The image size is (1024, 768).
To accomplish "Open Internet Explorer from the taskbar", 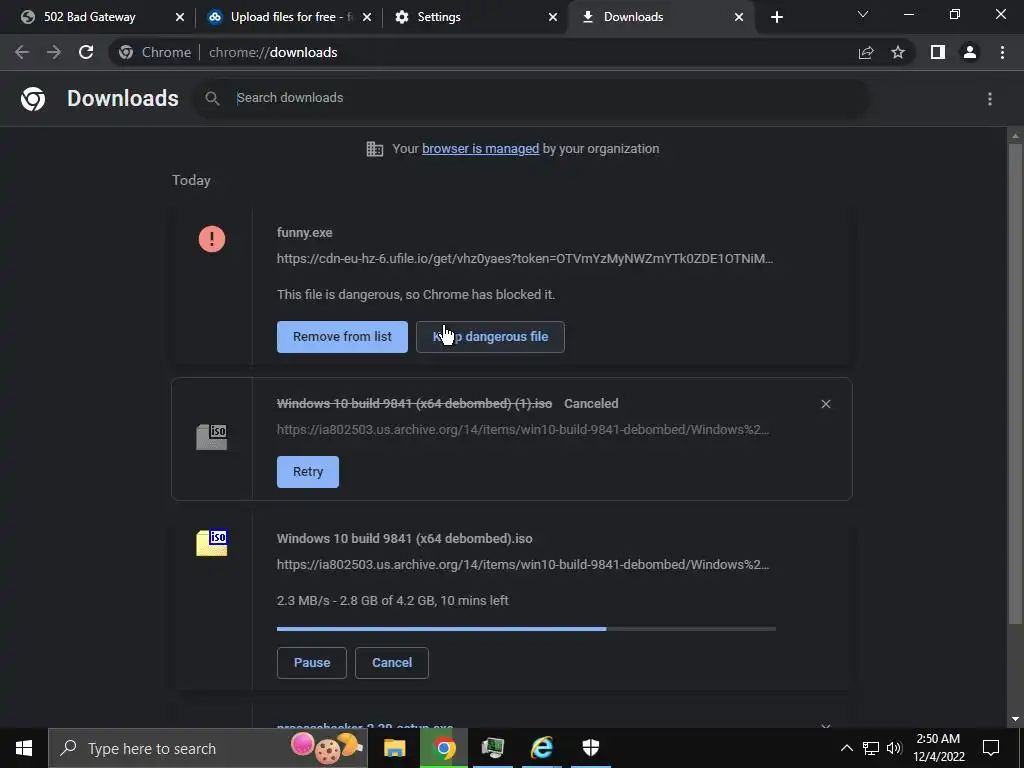I will (541, 748).
